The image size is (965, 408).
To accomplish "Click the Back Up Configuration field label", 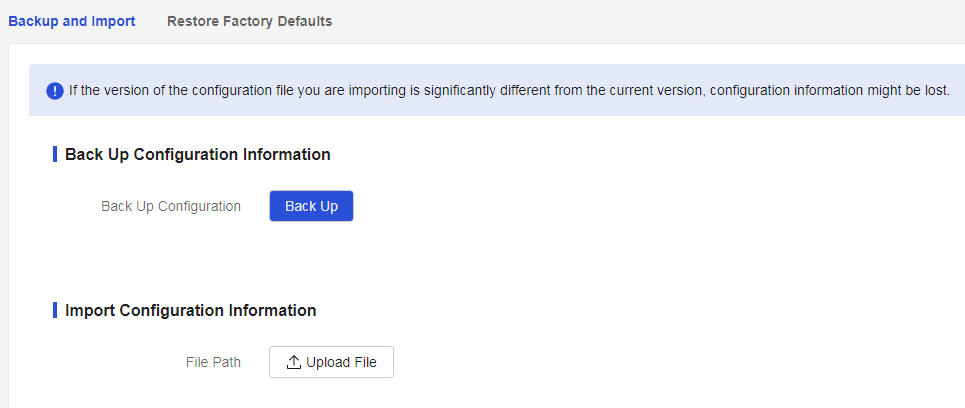I will pyautogui.click(x=170, y=206).
